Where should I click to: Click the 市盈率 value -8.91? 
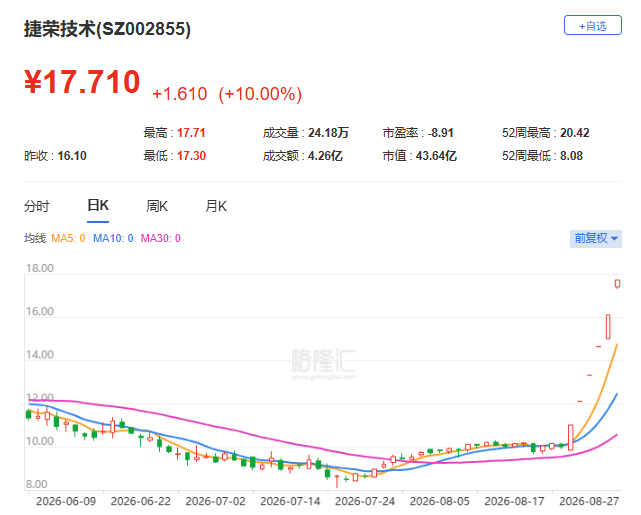click(x=441, y=133)
